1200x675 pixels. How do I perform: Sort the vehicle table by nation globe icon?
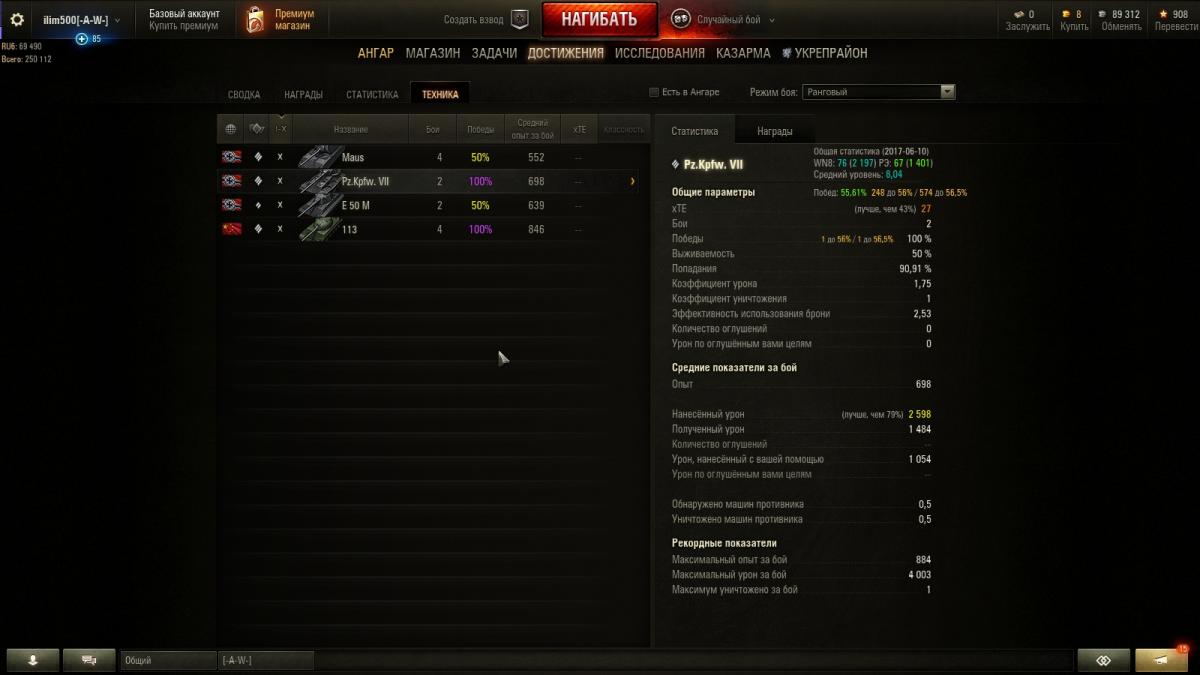pos(231,129)
